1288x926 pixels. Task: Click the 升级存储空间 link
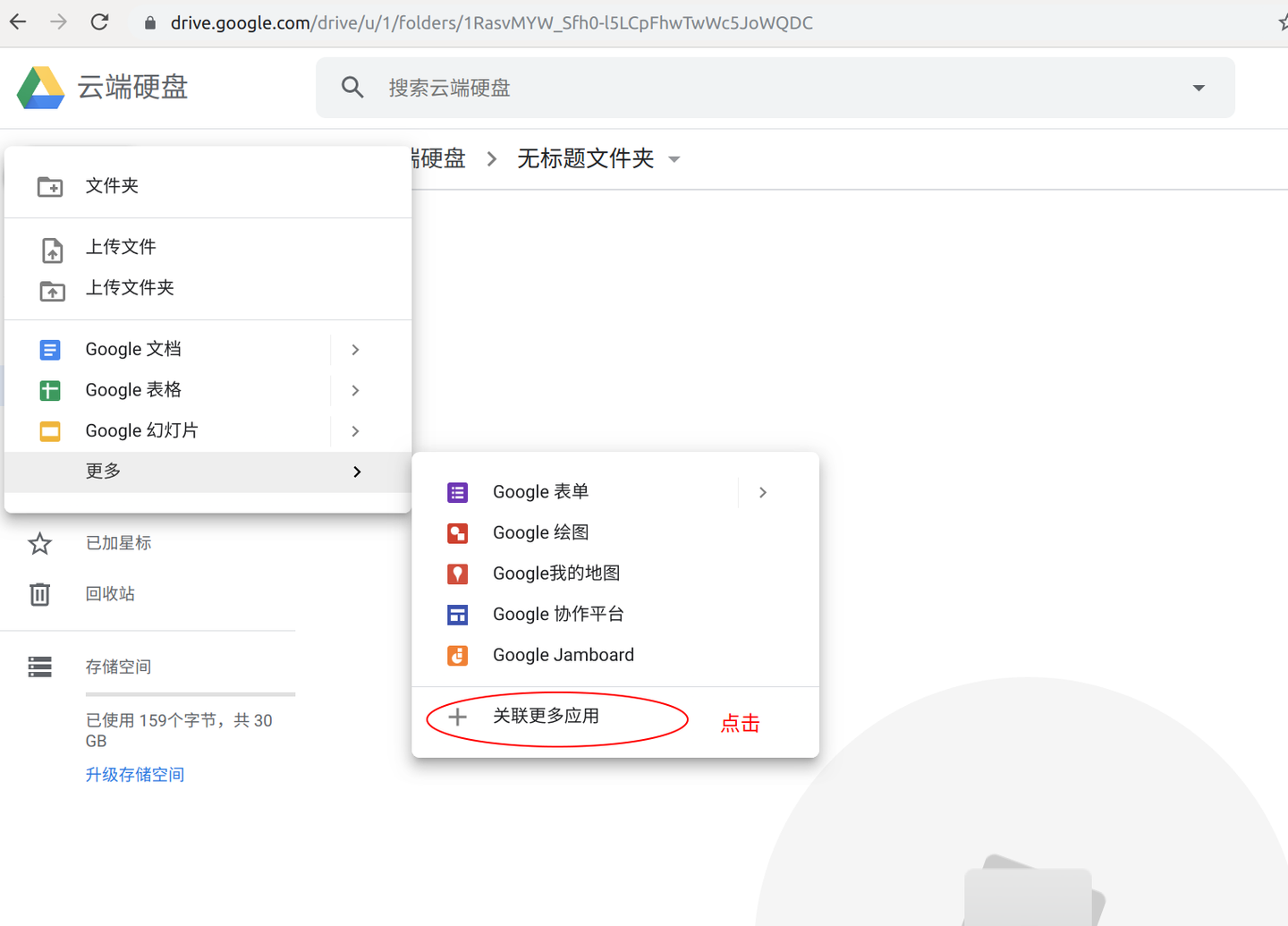(135, 775)
